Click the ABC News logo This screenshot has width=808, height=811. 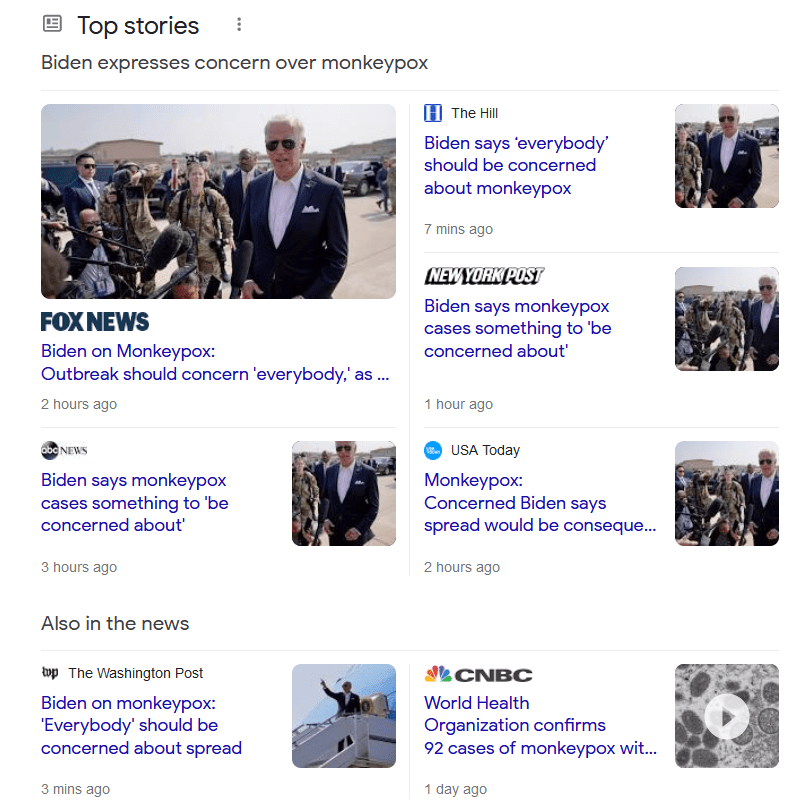64,450
